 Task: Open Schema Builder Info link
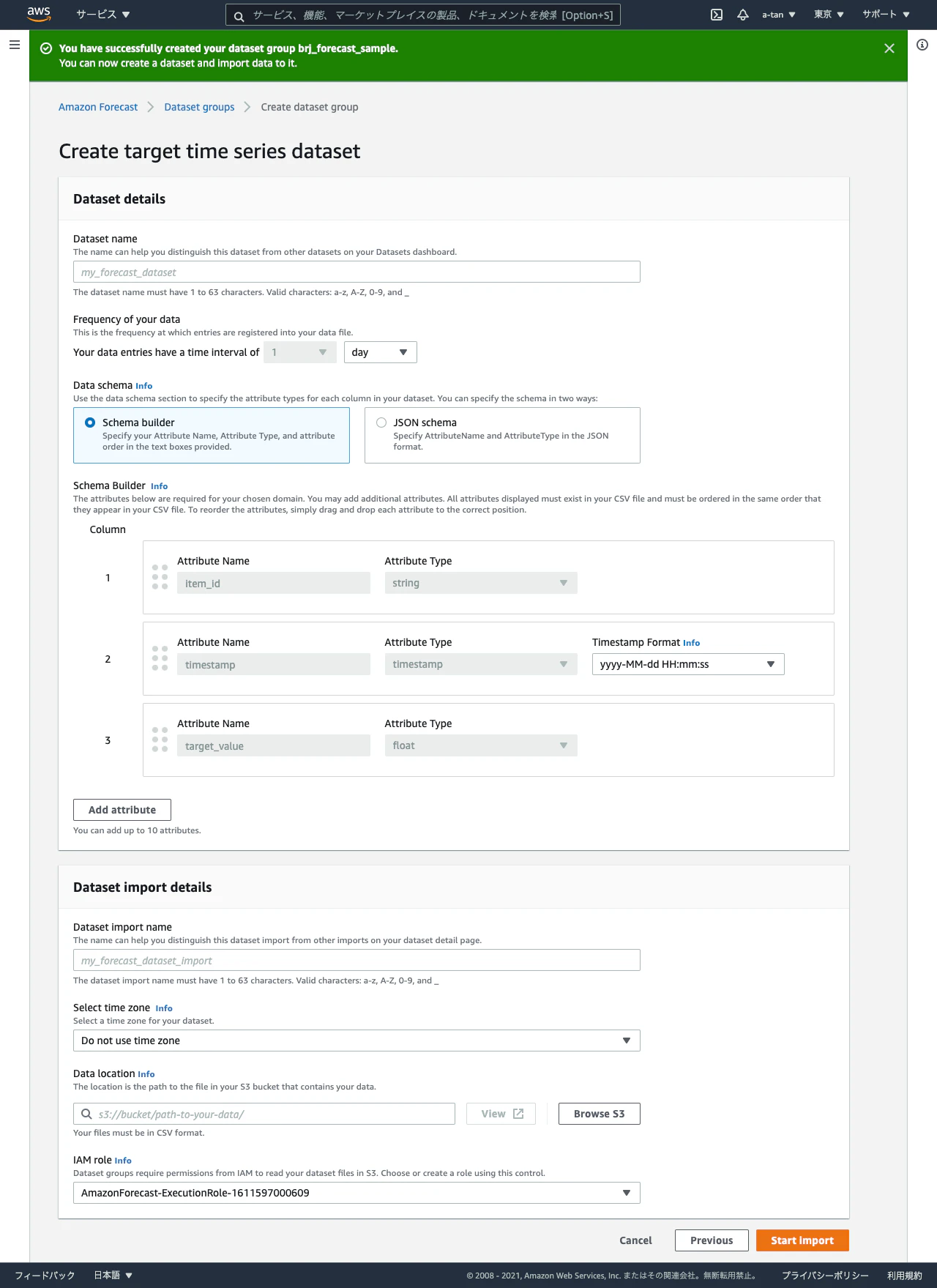tap(160, 486)
